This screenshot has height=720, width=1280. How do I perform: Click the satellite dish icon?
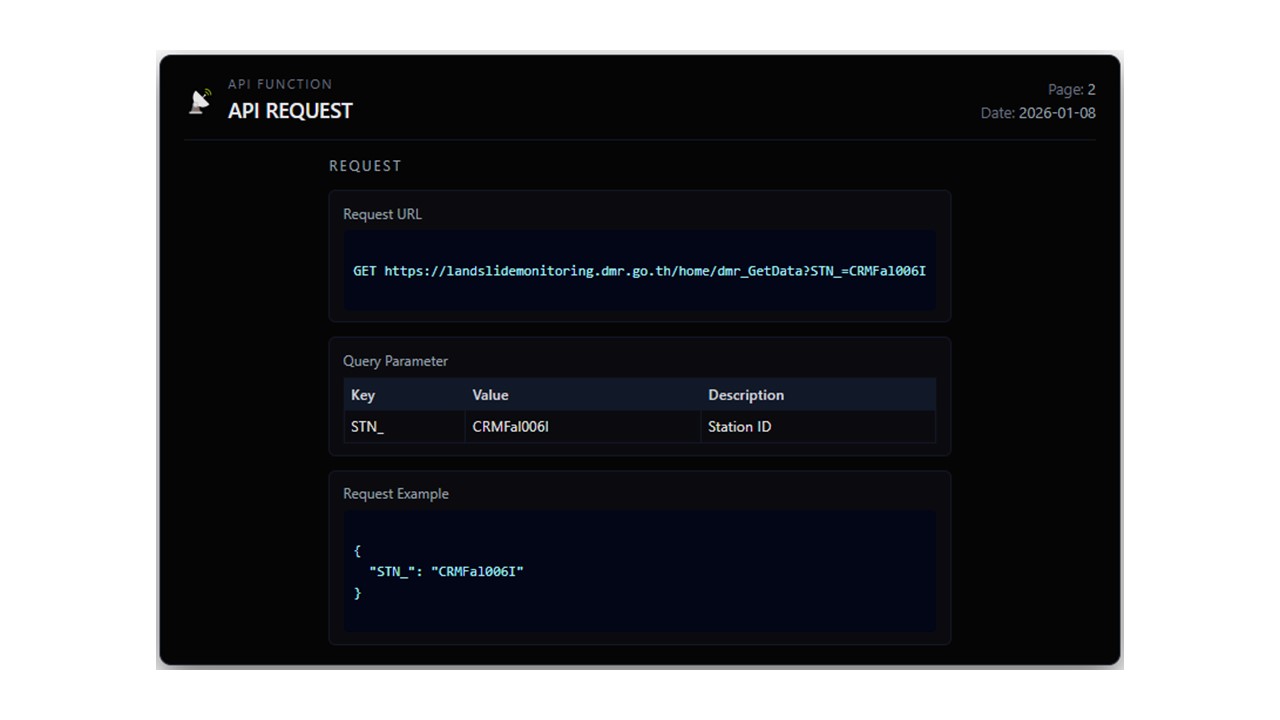tap(200, 101)
